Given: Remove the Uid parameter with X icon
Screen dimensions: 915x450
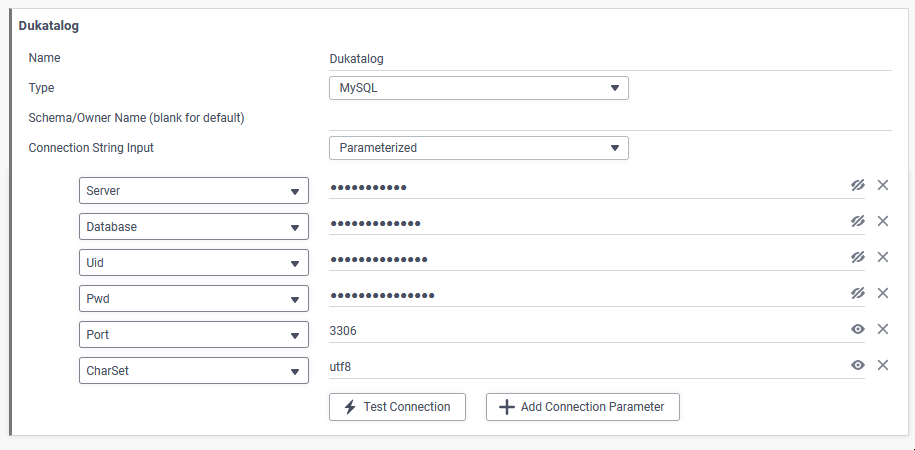Looking at the screenshot, I should (883, 257).
